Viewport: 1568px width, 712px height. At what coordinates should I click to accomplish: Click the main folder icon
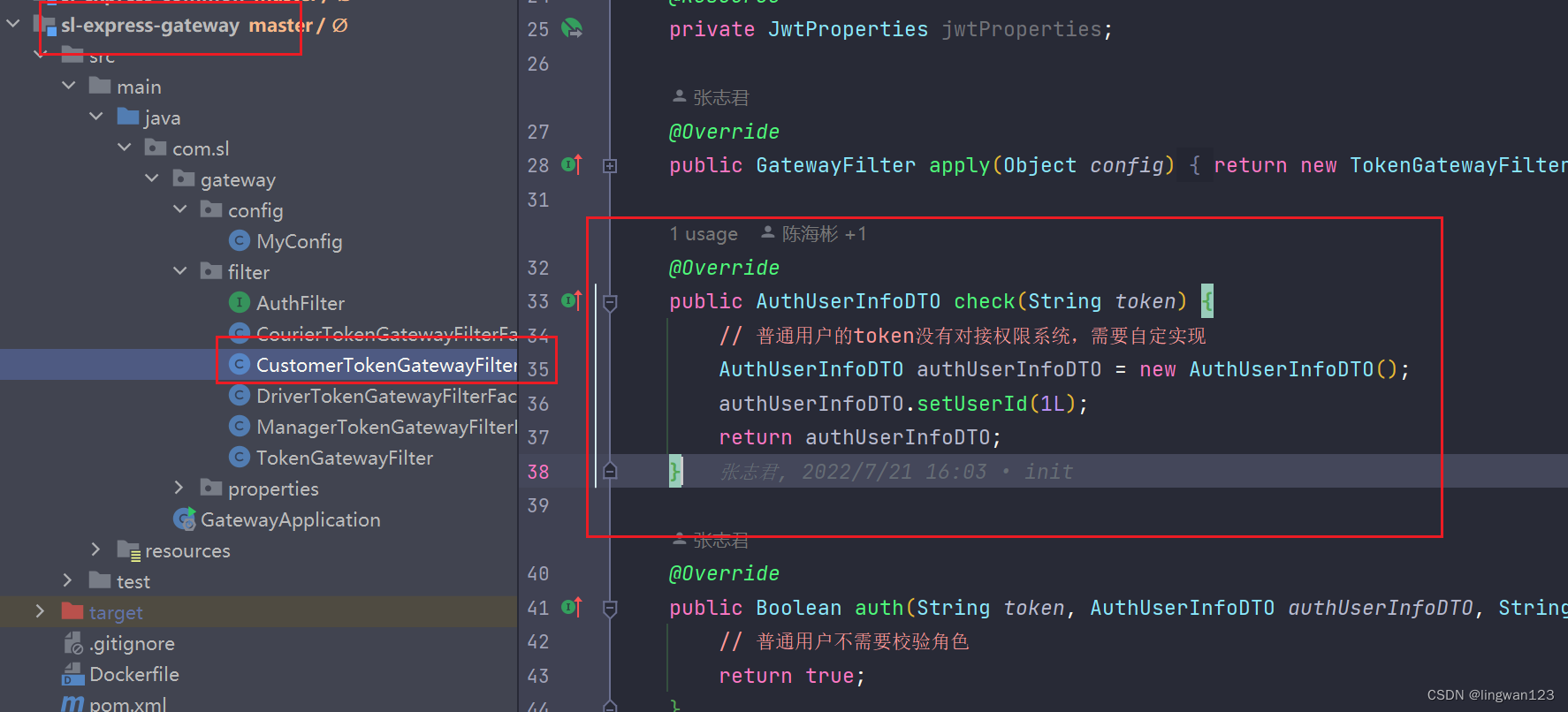click(100, 86)
